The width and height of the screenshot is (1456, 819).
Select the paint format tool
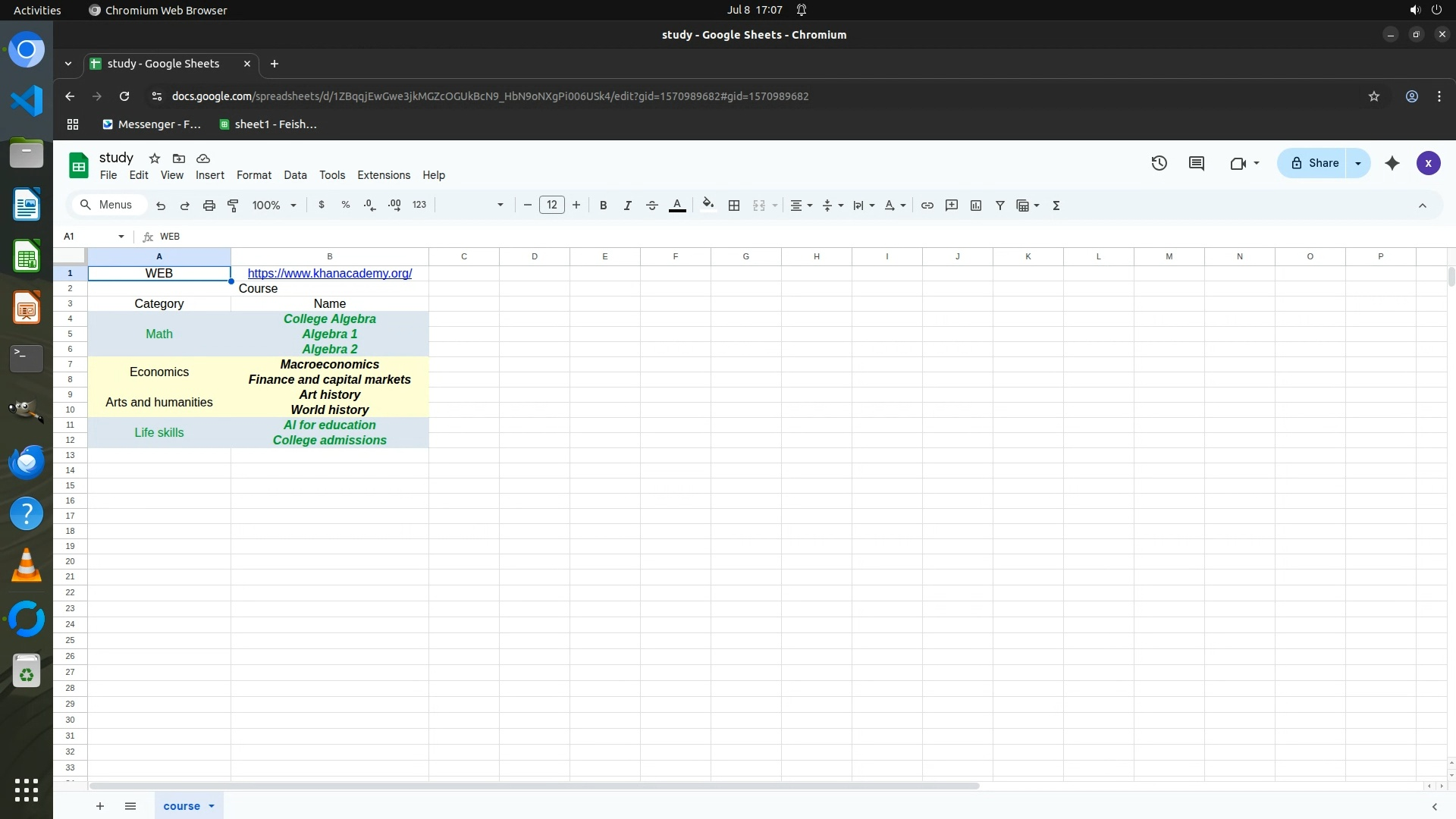click(x=234, y=206)
